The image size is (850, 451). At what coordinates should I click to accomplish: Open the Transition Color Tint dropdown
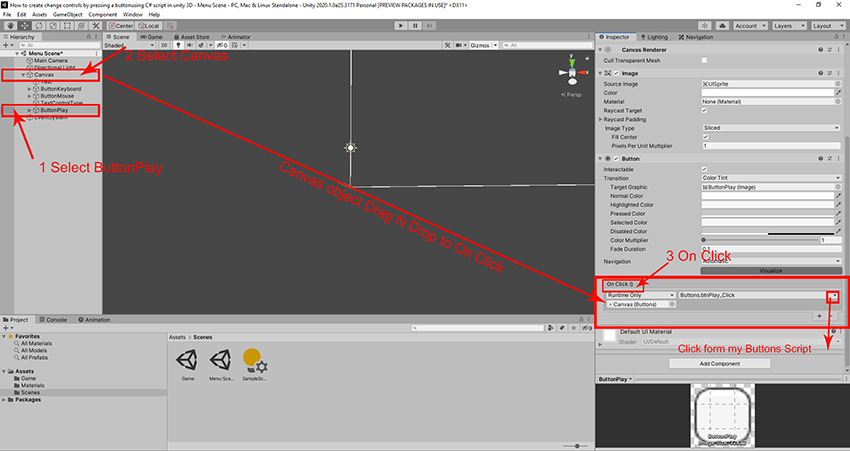tap(771, 178)
